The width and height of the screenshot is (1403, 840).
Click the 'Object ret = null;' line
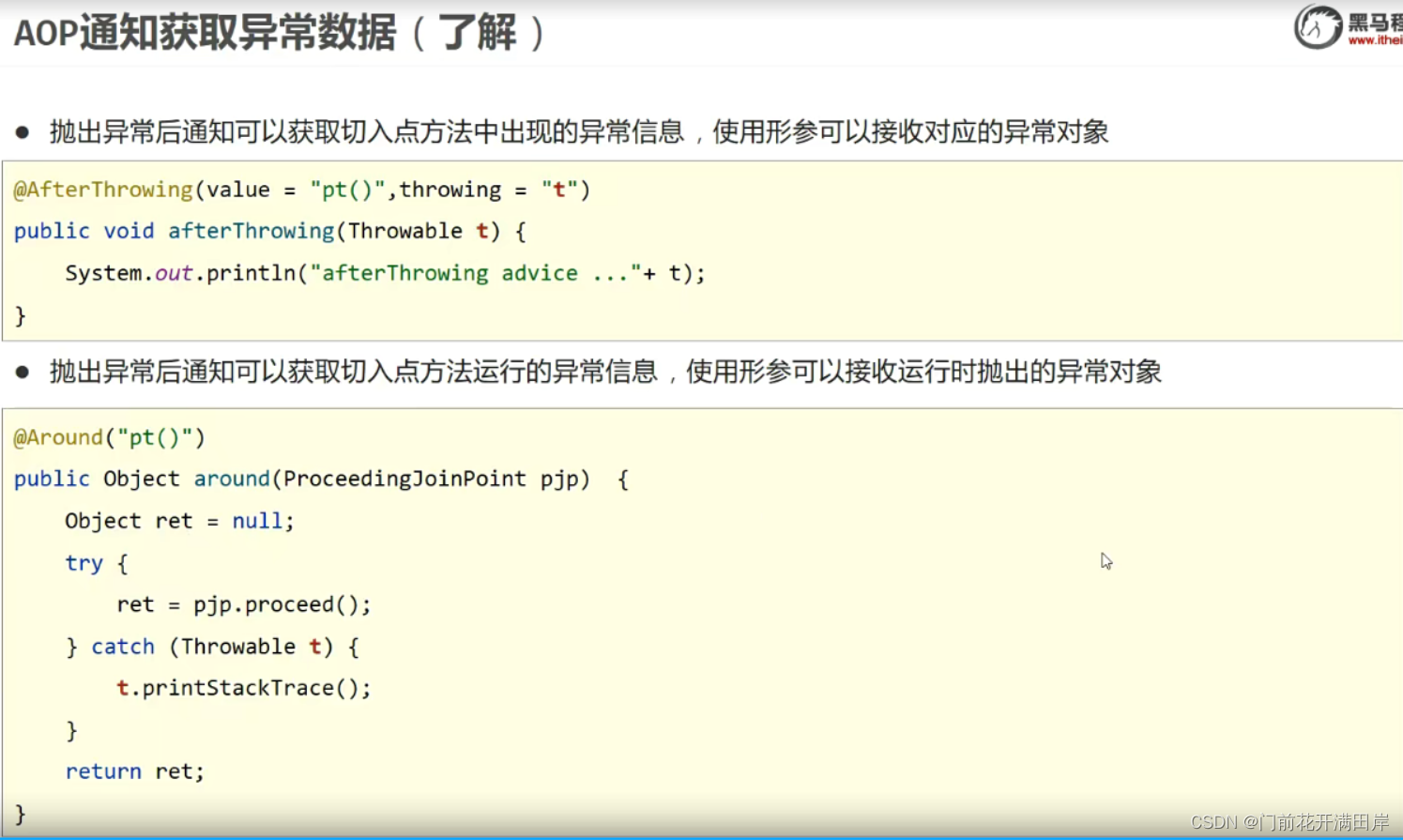tap(179, 521)
